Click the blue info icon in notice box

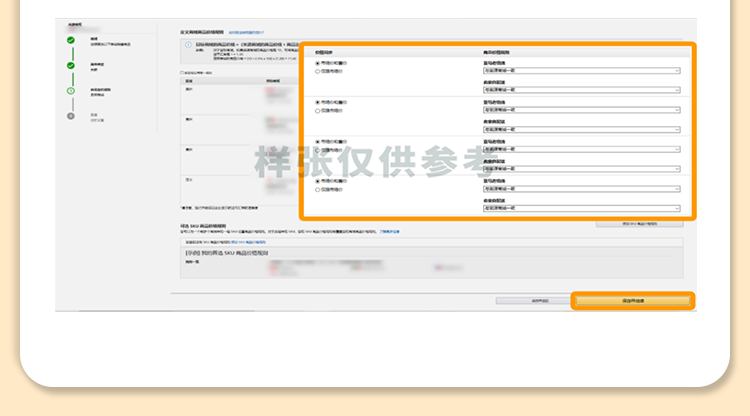(188, 45)
